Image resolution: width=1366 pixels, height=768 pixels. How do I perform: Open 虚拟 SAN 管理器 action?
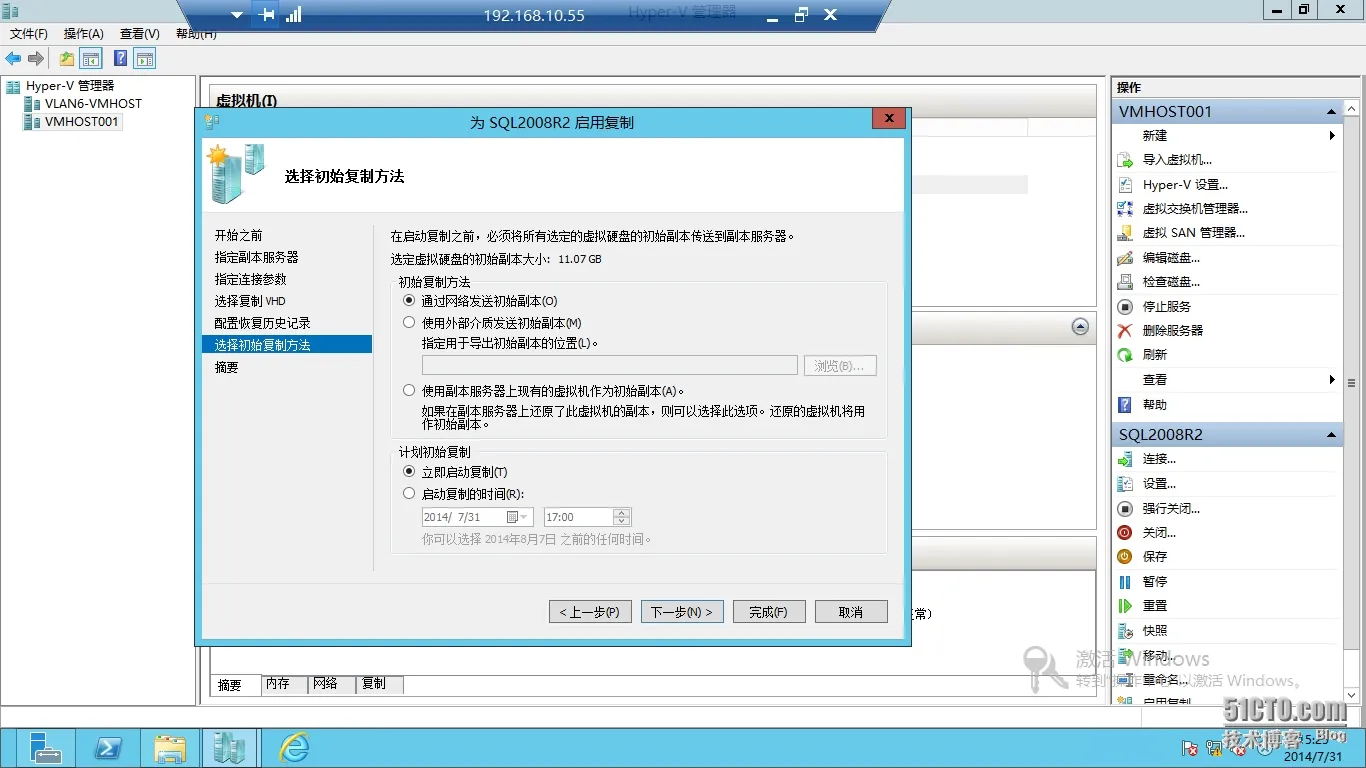click(1193, 233)
